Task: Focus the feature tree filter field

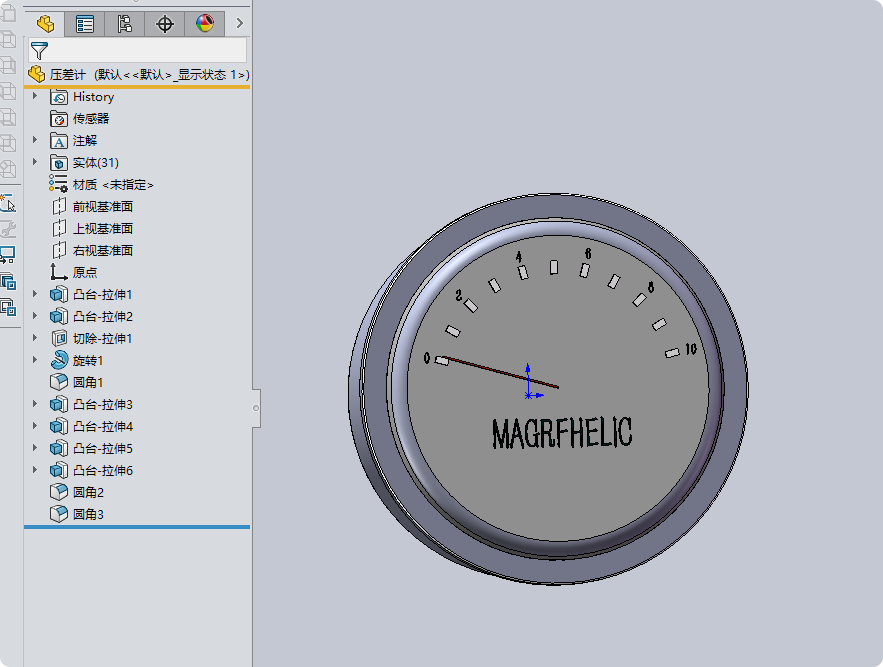Action: click(x=137, y=50)
